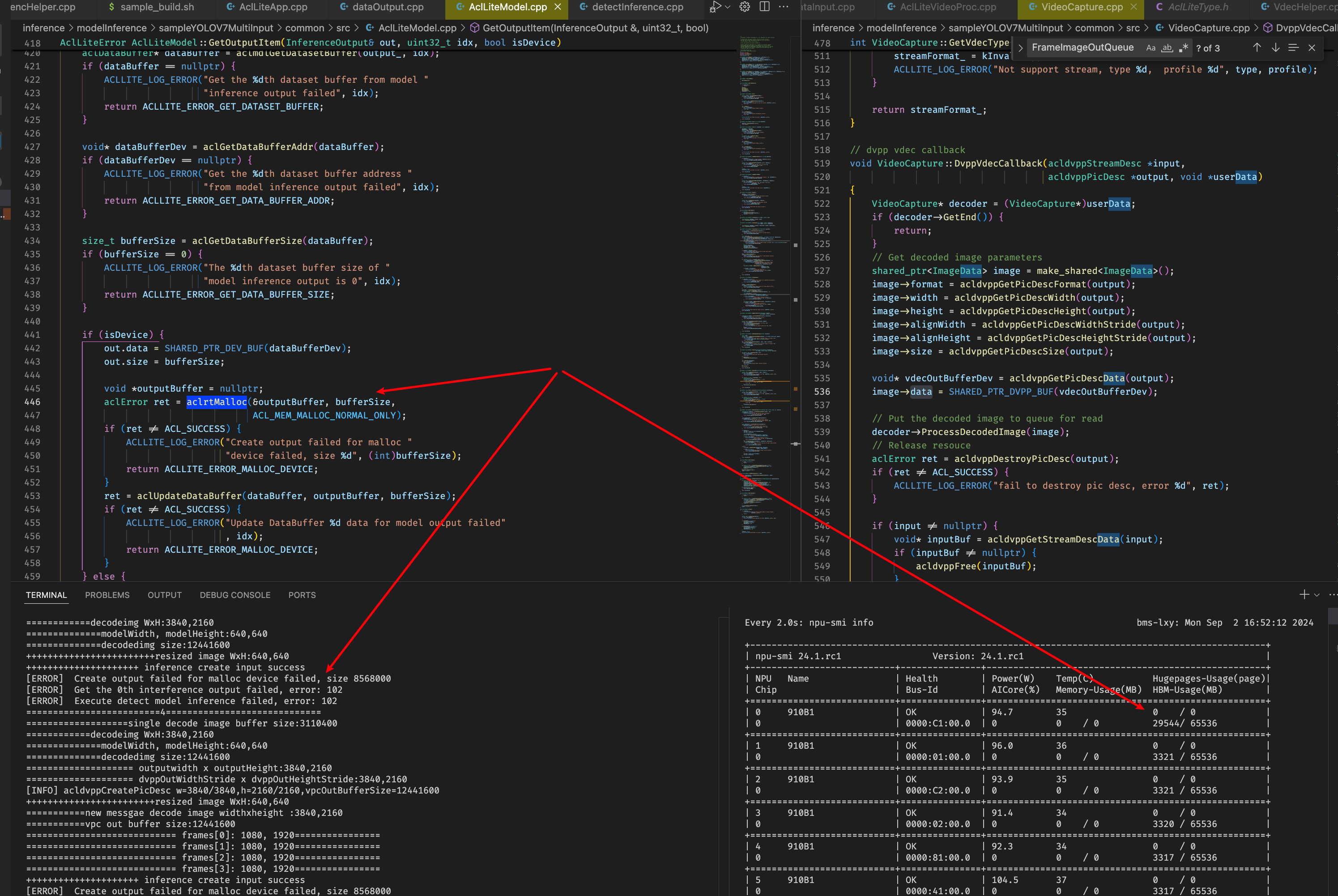The height and width of the screenshot is (896, 1338).
Task: Toggle Match Case in the find widget
Action: coord(1151,48)
